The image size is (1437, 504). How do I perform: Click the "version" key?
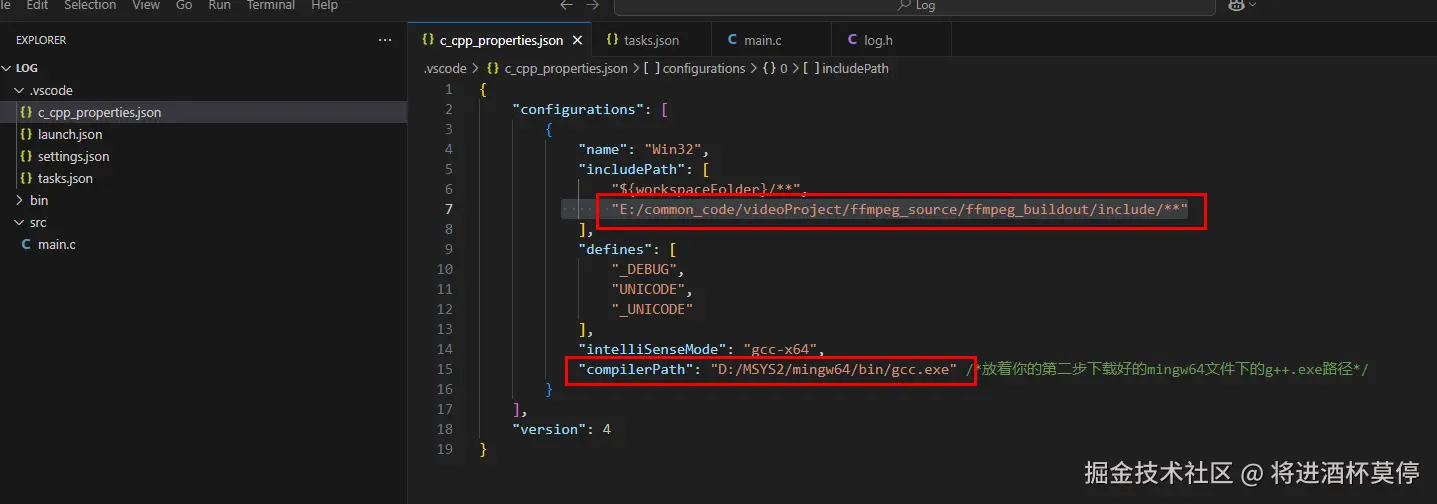coord(548,429)
